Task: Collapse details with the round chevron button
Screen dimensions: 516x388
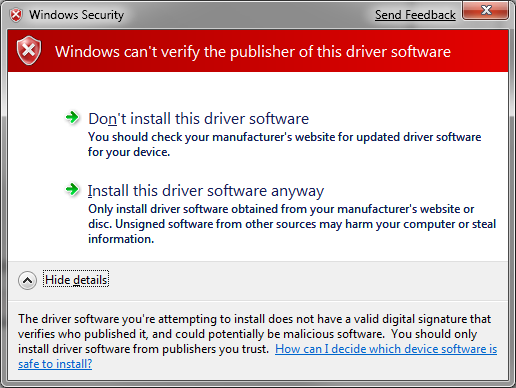Action: click(x=27, y=280)
